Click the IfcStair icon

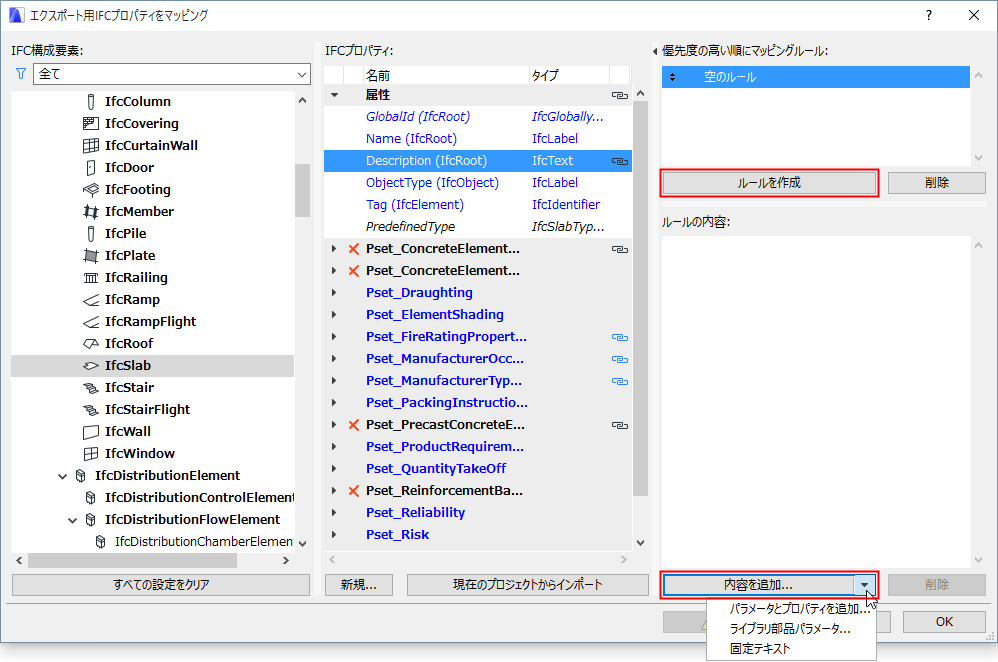click(91, 388)
